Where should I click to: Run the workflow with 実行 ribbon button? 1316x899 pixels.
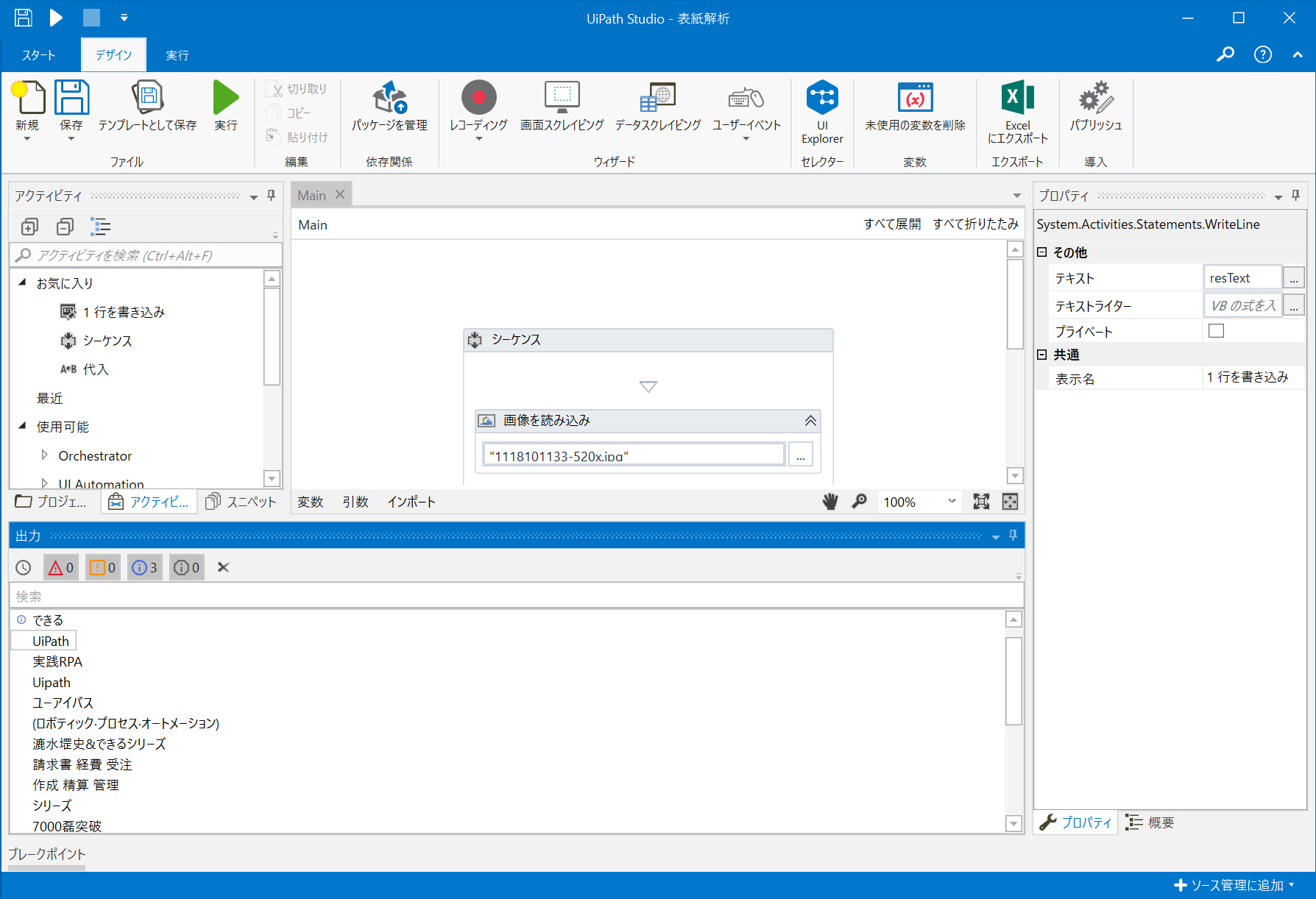pos(226,107)
